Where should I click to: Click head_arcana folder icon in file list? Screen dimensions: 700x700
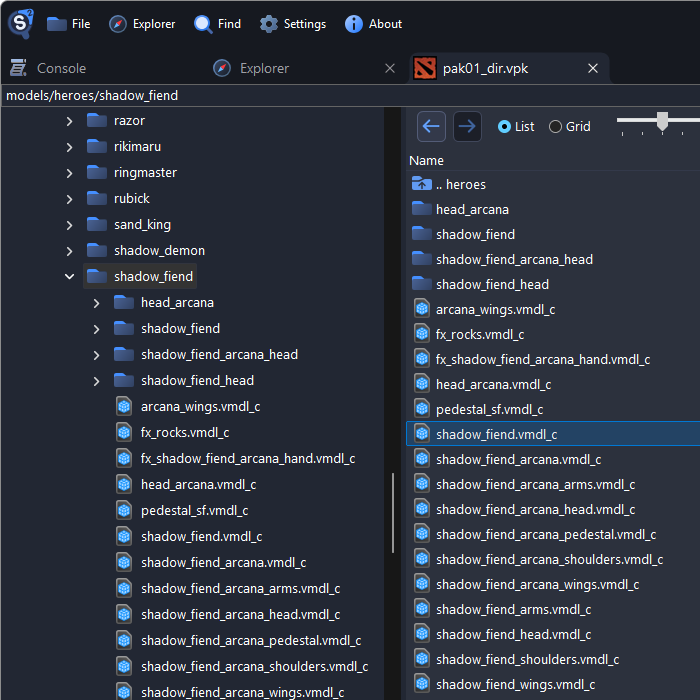click(x=422, y=208)
